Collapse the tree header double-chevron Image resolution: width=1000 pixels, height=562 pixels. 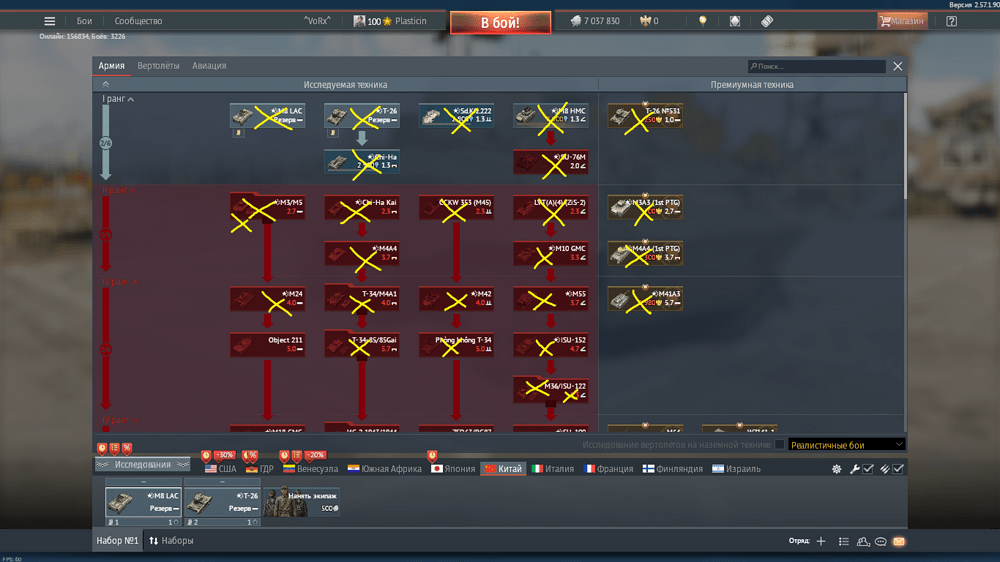(x=106, y=84)
